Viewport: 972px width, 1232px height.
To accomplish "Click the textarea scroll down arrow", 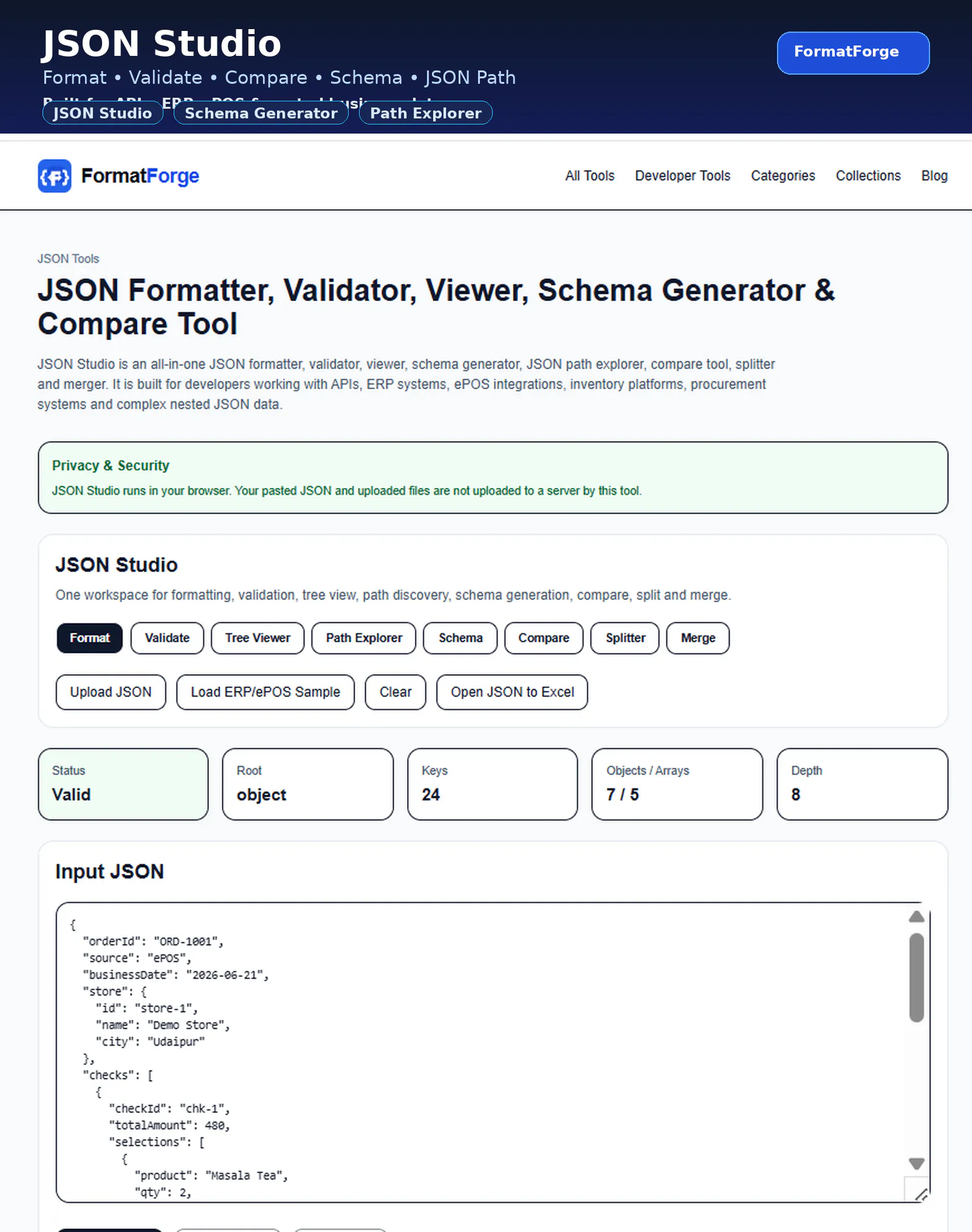I will (917, 1163).
